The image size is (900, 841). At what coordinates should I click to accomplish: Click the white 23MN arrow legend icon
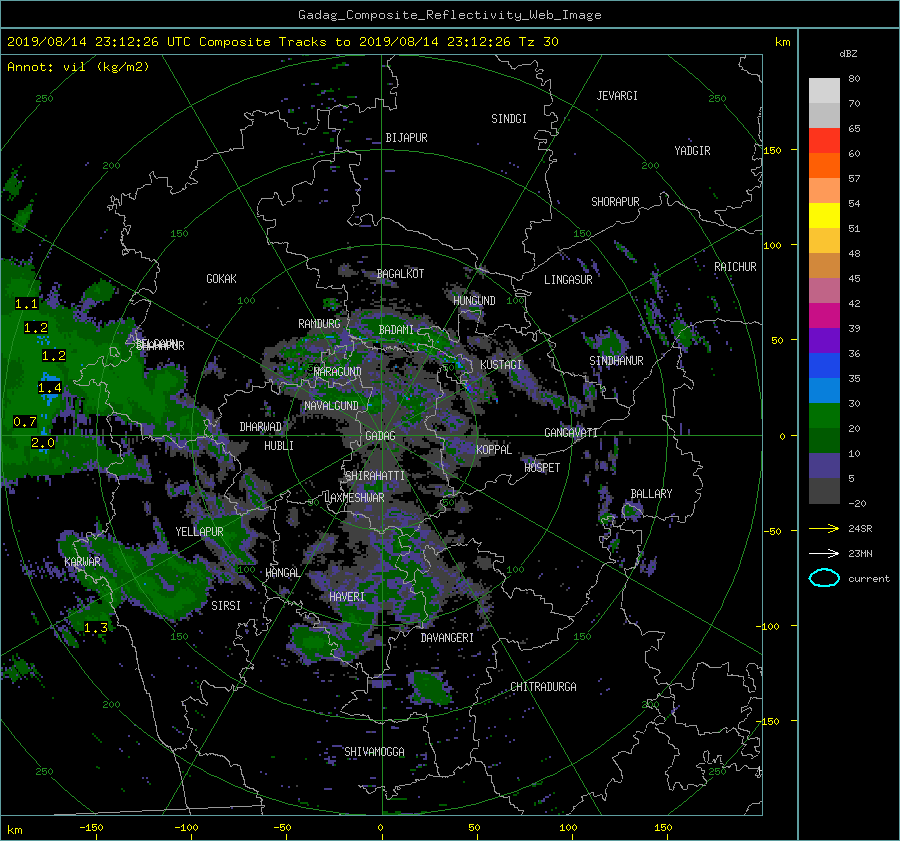[x=824, y=553]
